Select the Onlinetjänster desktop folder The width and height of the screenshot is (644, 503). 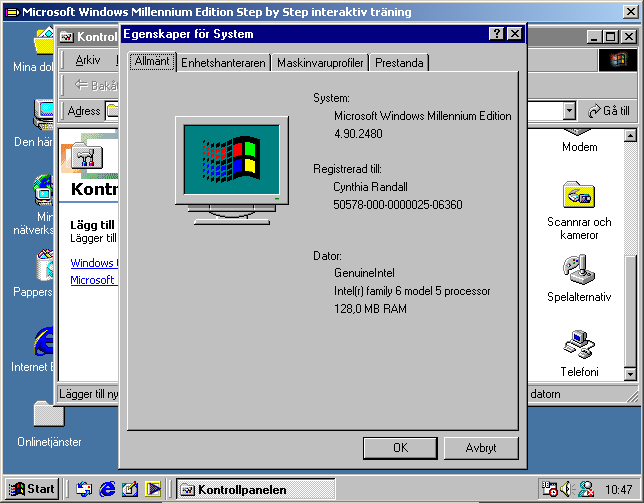click(x=49, y=414)
